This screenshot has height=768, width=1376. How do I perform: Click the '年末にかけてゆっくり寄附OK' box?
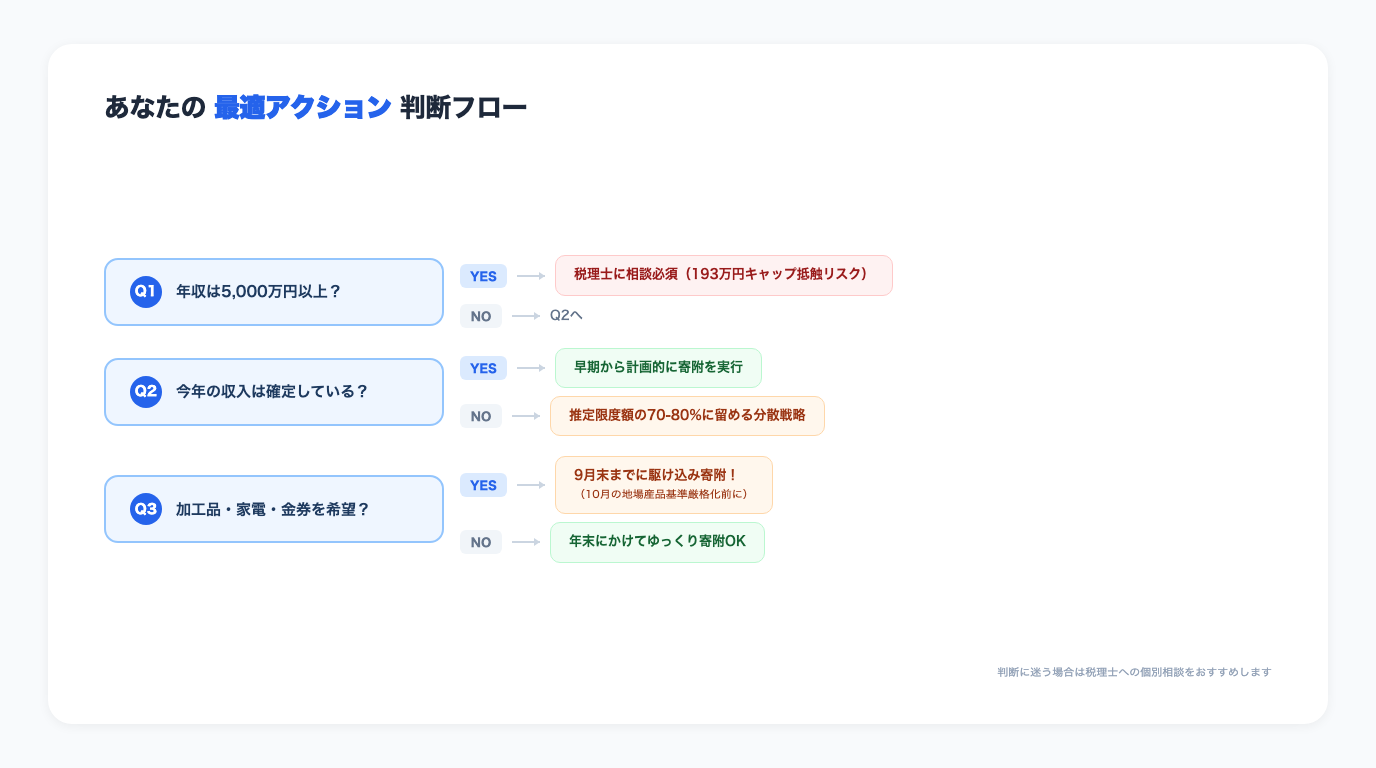tap(657, 542)
